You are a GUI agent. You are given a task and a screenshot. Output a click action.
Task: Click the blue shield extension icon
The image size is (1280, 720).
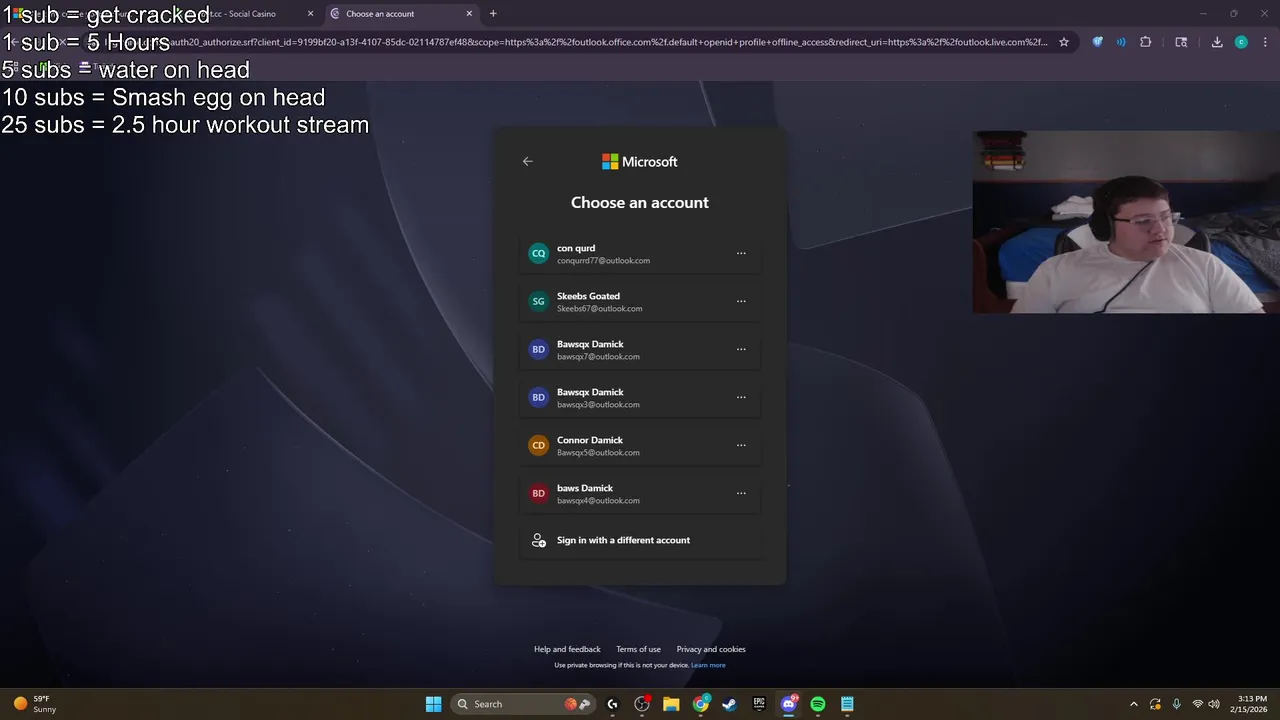click(1098, 42)
